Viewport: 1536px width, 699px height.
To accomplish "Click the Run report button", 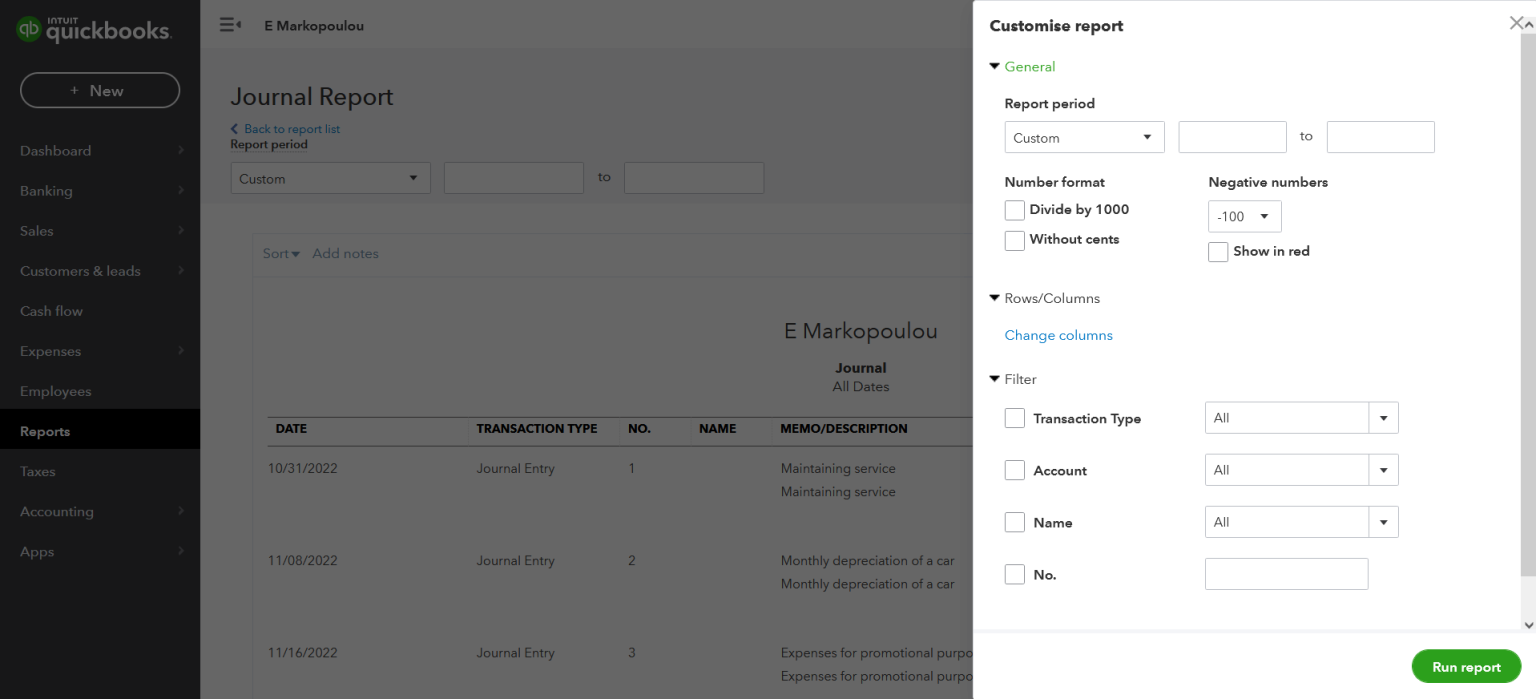I will point(1466,666).
